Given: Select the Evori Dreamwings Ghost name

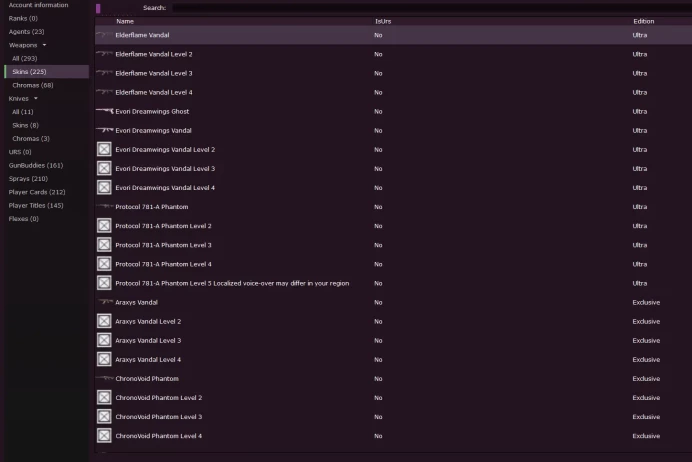Looking at the screenshot, I should pyautogui.click(x=152, y=111).
